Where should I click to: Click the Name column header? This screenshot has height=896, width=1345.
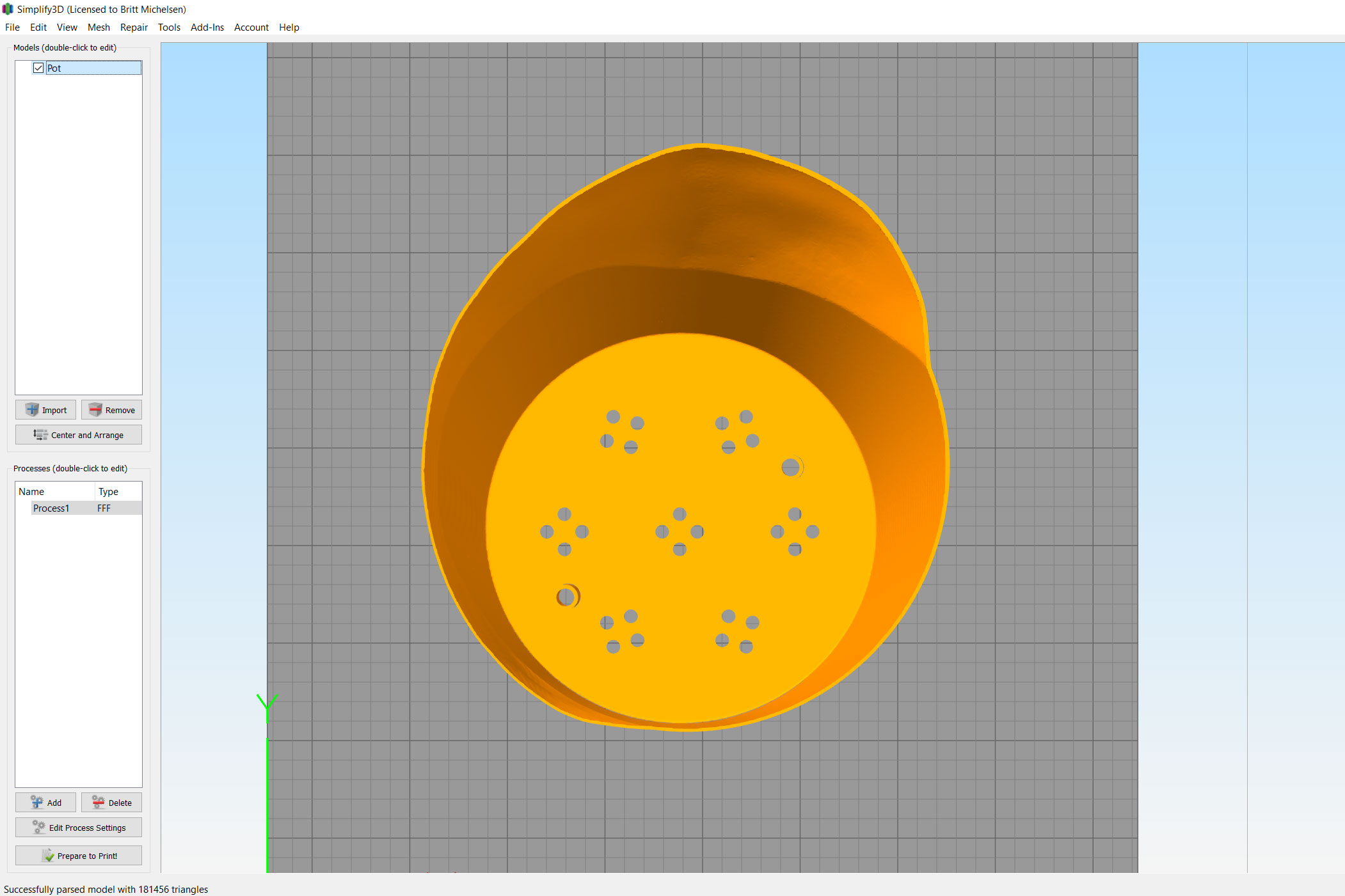(x=31, y=492)
